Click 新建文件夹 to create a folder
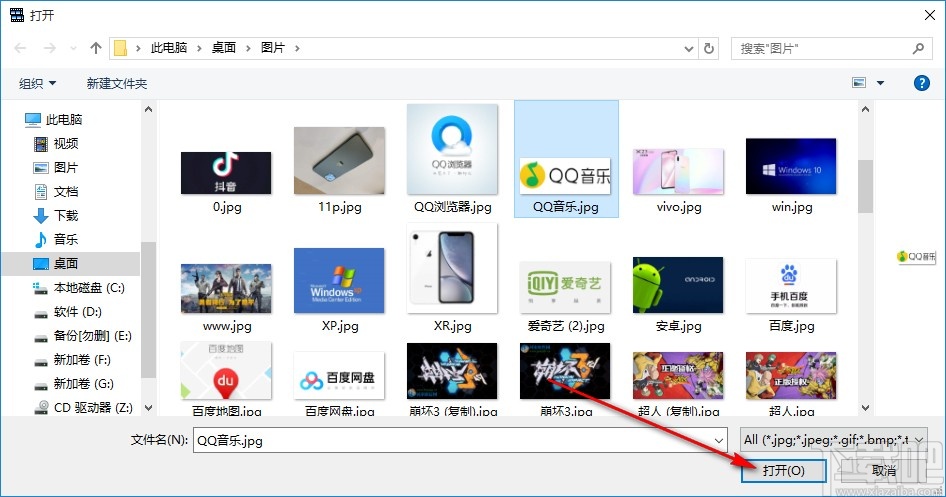 click(x=116, y=83)
